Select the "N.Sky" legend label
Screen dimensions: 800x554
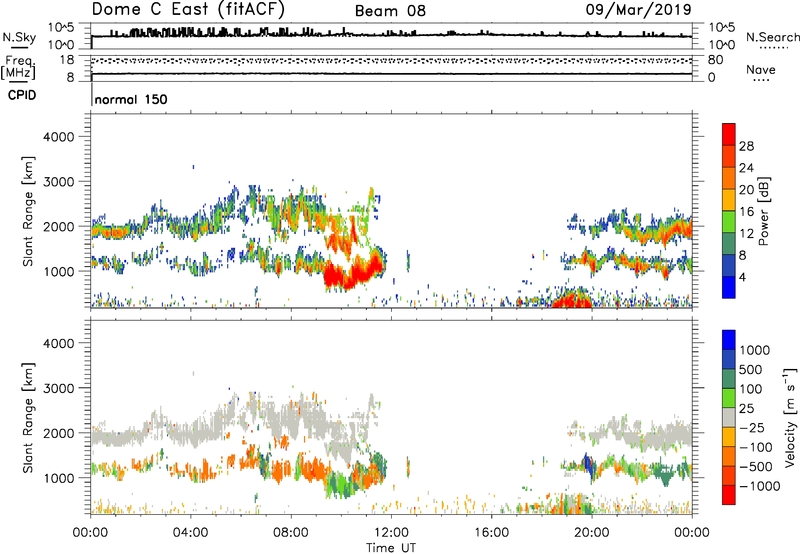pyautogui.click(x=19, y=37)
